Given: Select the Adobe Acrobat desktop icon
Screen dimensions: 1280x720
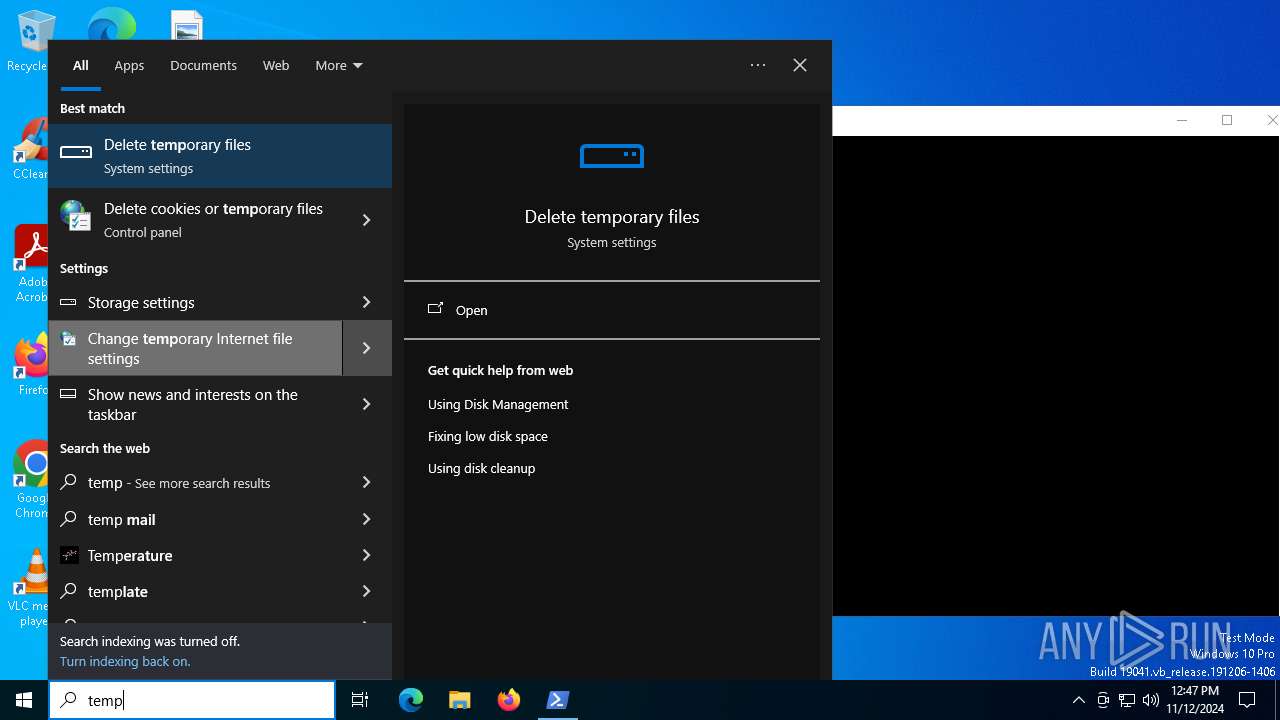Looking at the screenshot, I should coord(30,264).
